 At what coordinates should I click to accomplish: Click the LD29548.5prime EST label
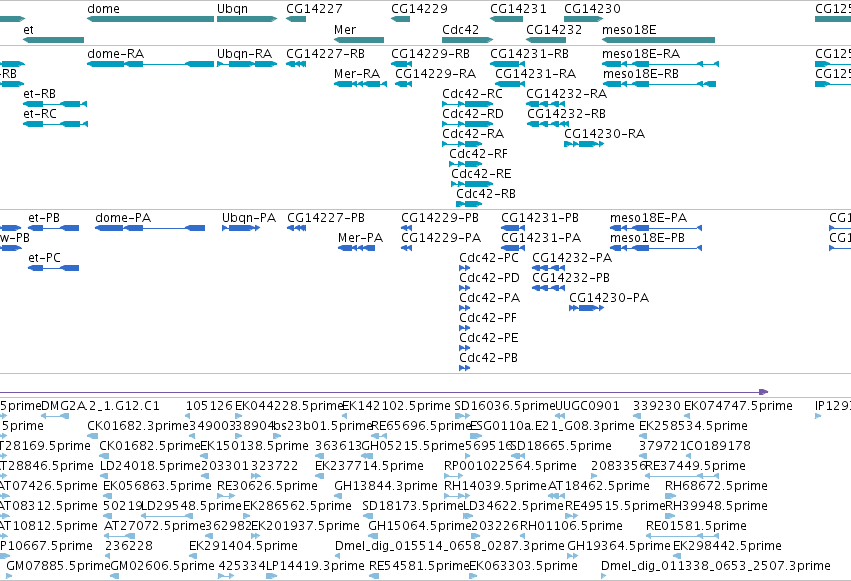pos(191,506)
